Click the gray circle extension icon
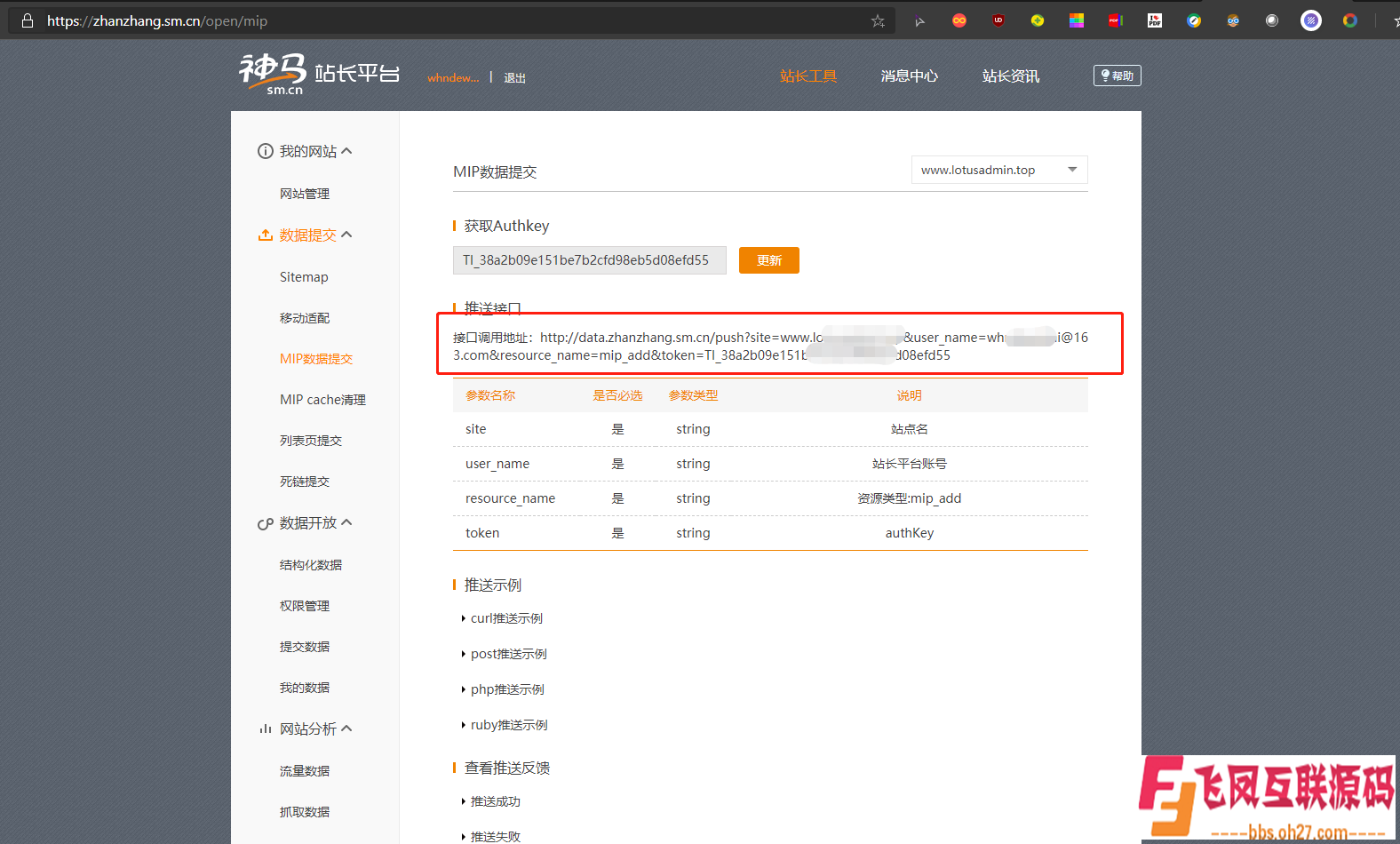This screenshot has width=1400, height=844. [x=1272, y=20]
